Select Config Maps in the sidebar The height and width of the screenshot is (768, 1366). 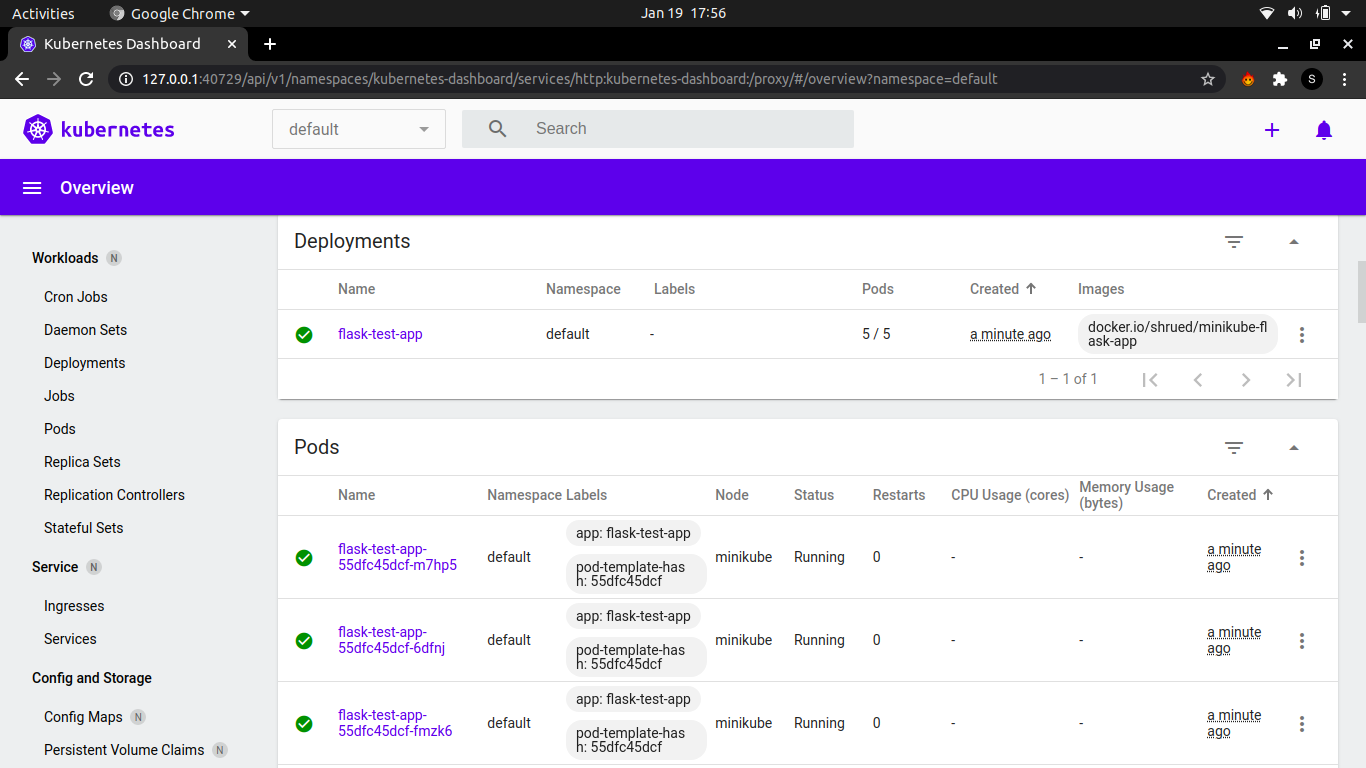tap(82, 716)
